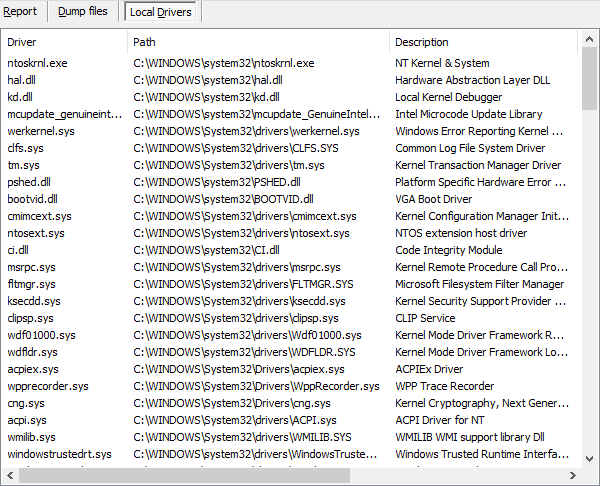Click the vertical scrollbar thumb
The image size is (600, 486).
[x=589, y=78]
